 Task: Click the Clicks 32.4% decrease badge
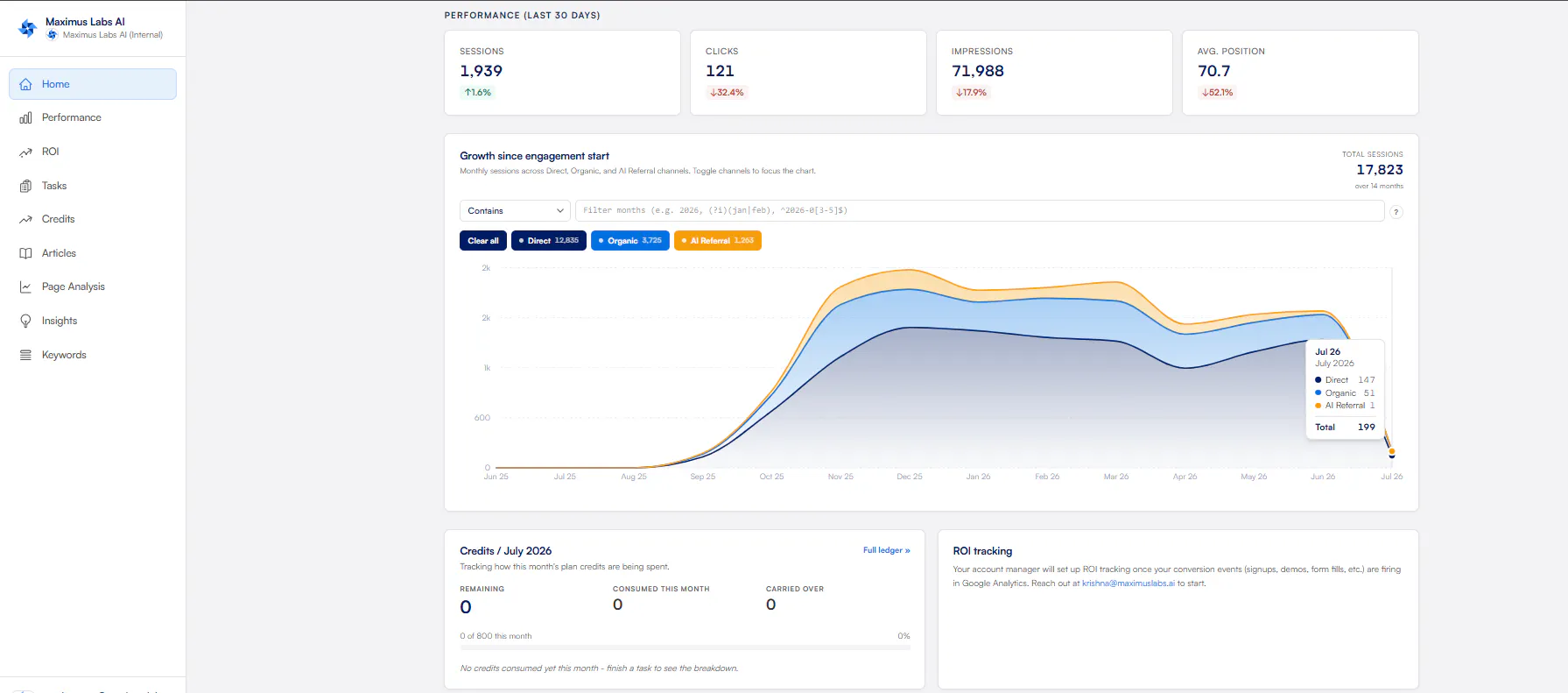tap(727, 92)
